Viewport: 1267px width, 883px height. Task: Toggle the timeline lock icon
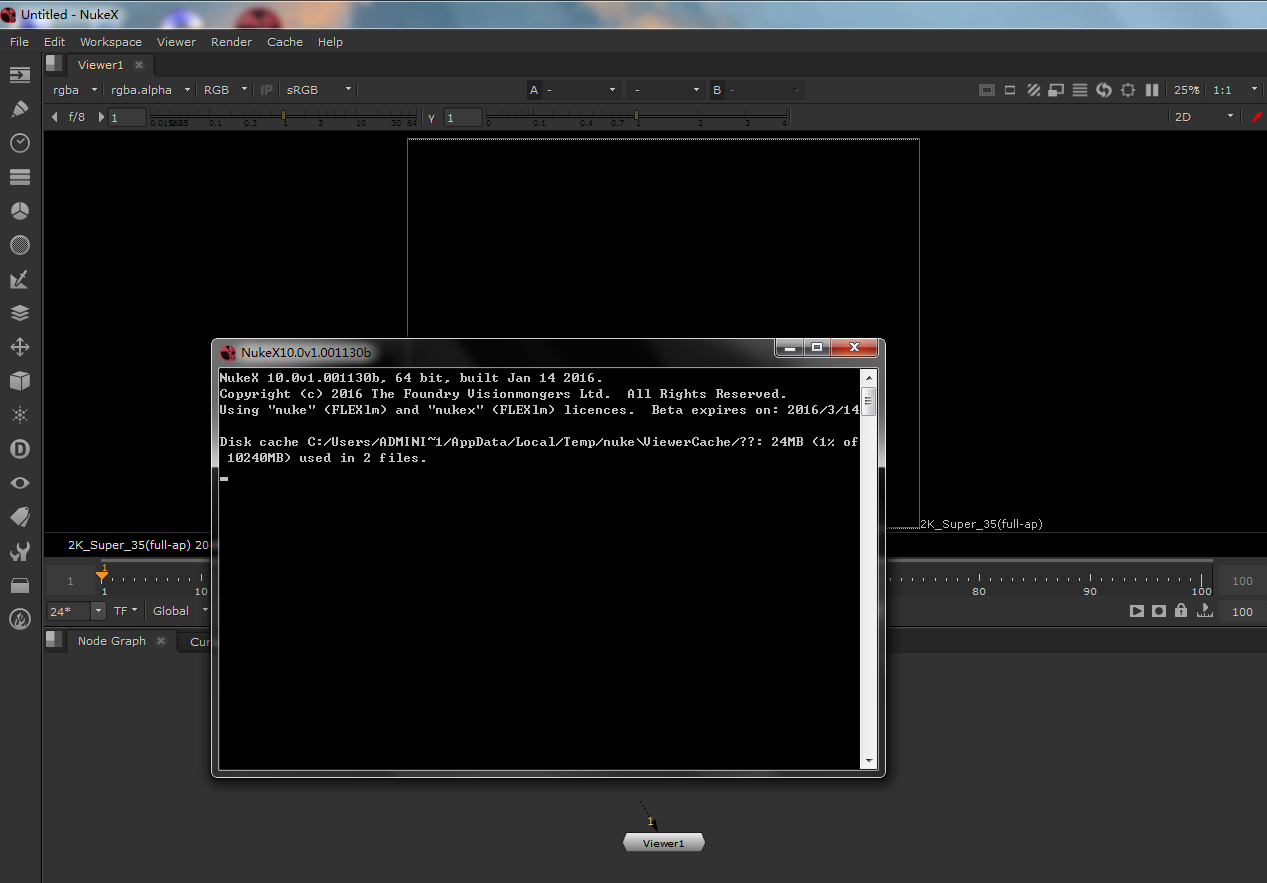pyautogui.click(x=1181, y=611)
